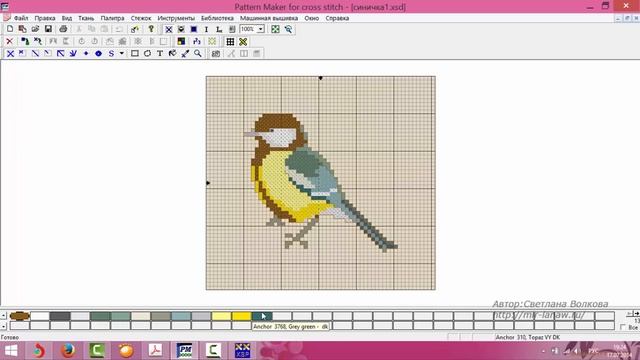
Task: Select the eyedropper color picker tool
Action: tap(185, 53)
